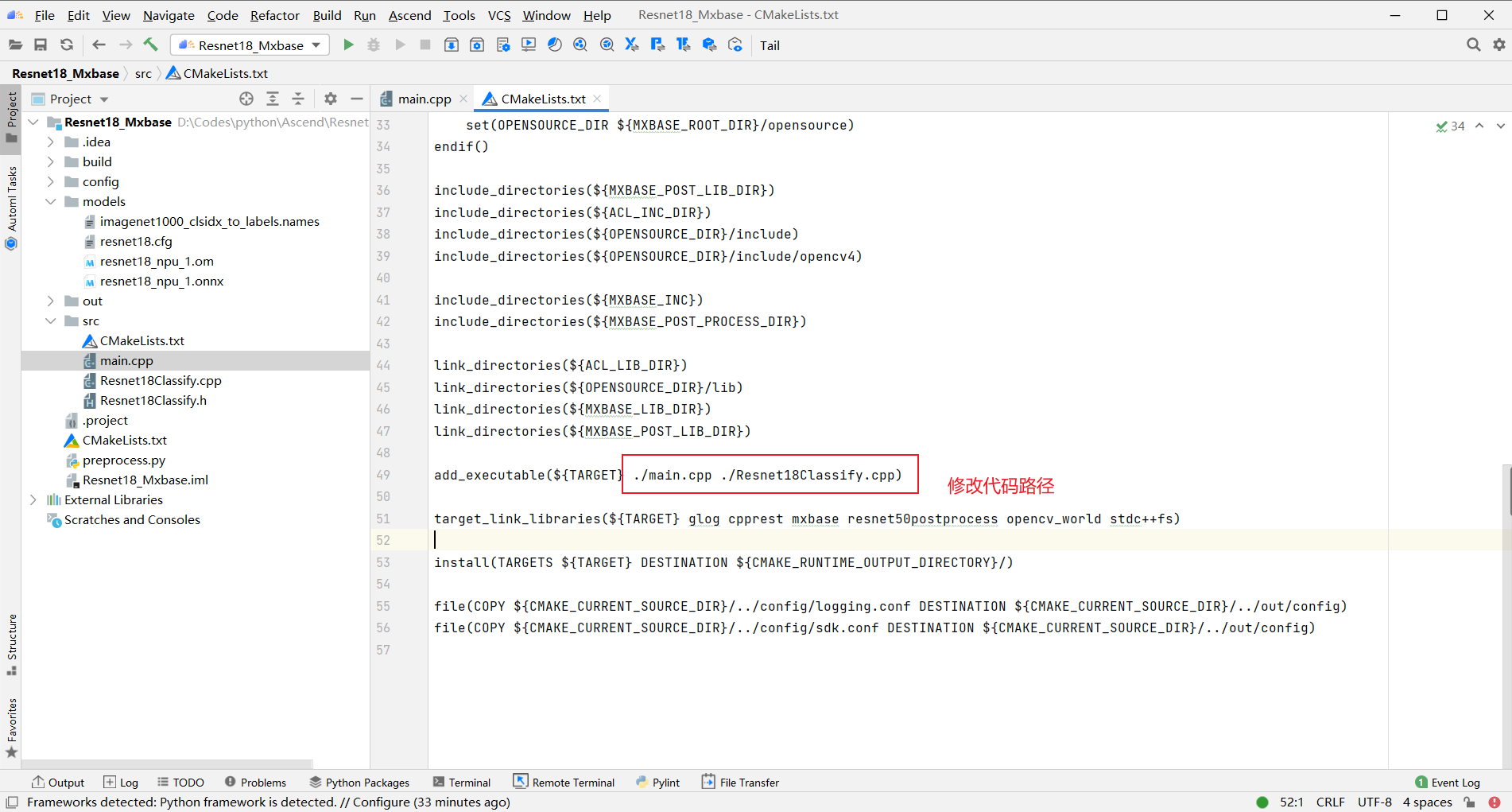Collapse the src folder
This screenshot has height=812, width=1512.
click(51, 321)
